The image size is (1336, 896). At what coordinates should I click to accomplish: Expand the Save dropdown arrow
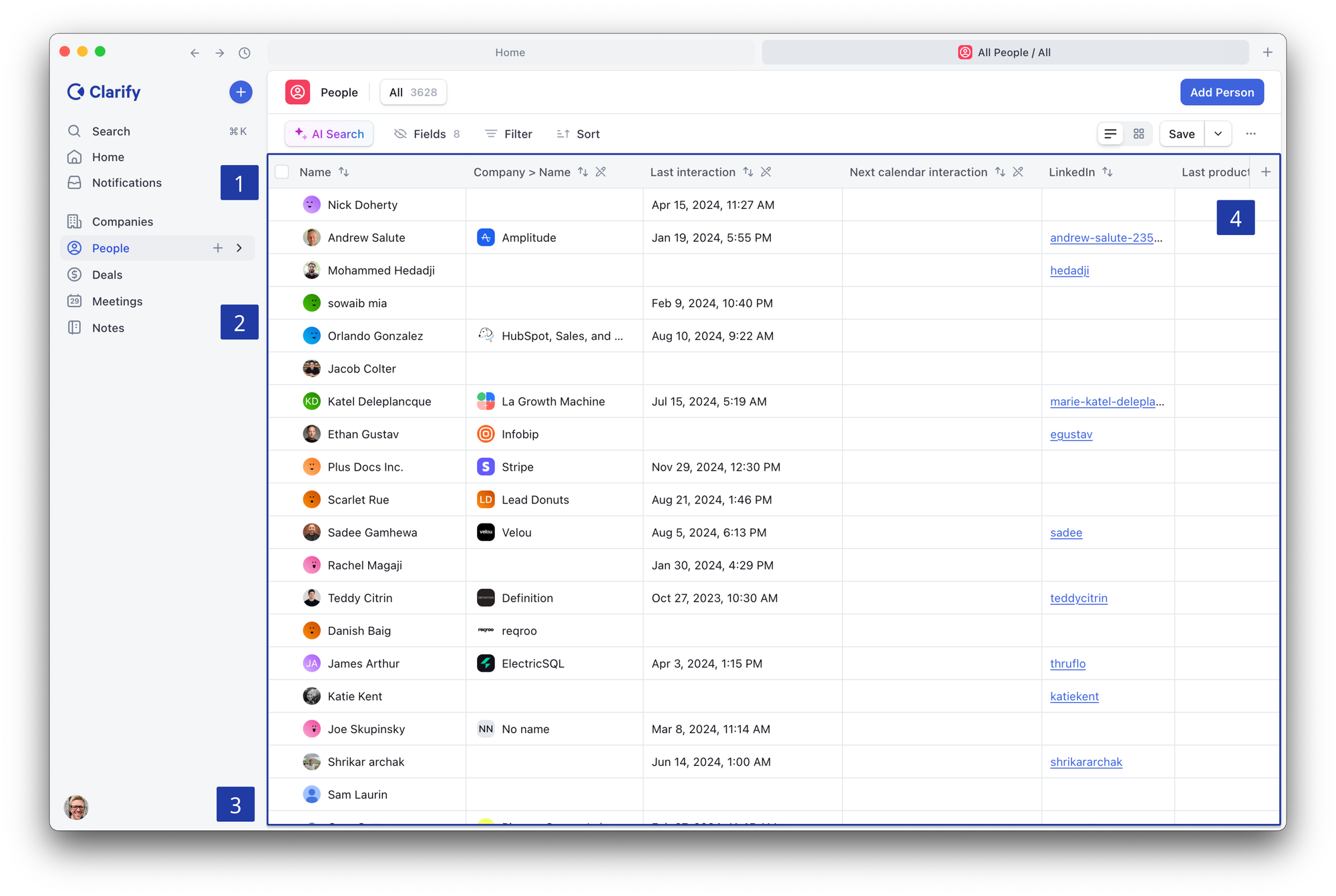tap(1218, 134)
